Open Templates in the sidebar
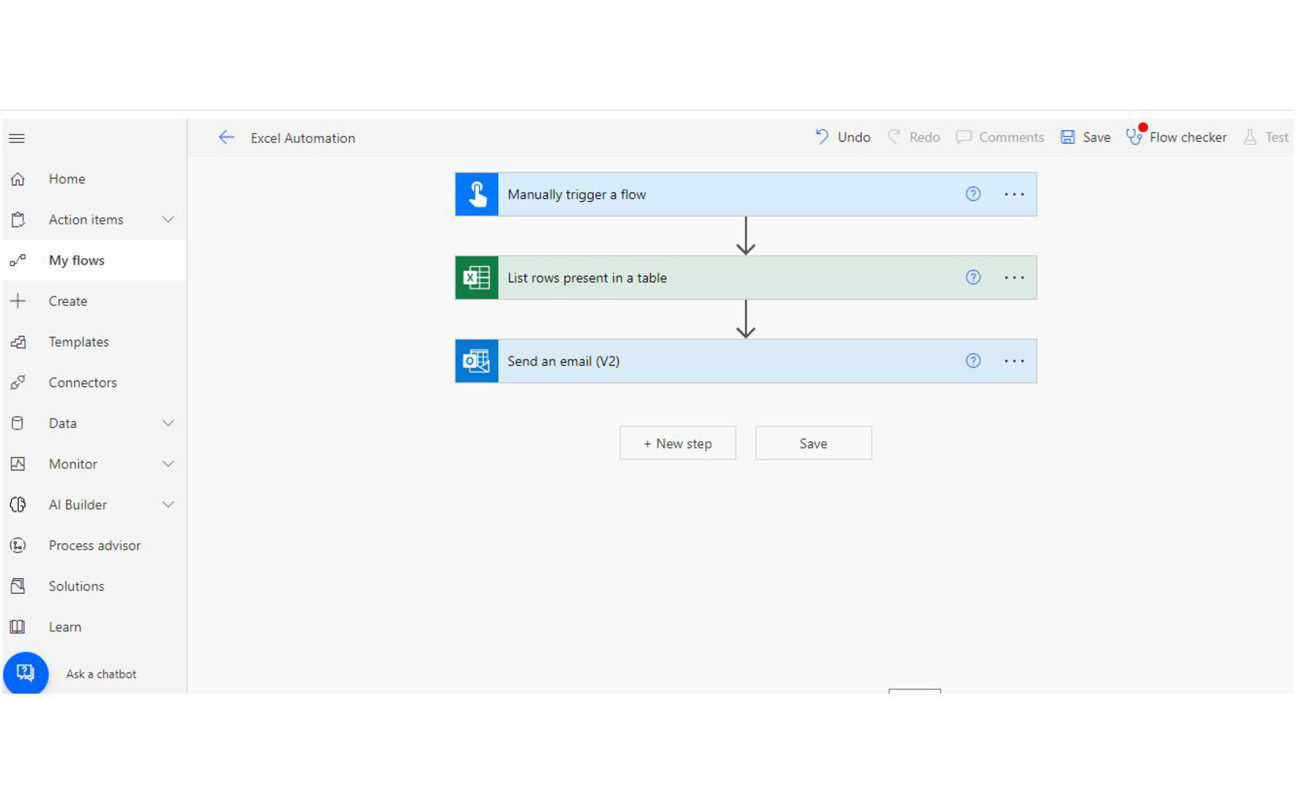 coord(93,342)
